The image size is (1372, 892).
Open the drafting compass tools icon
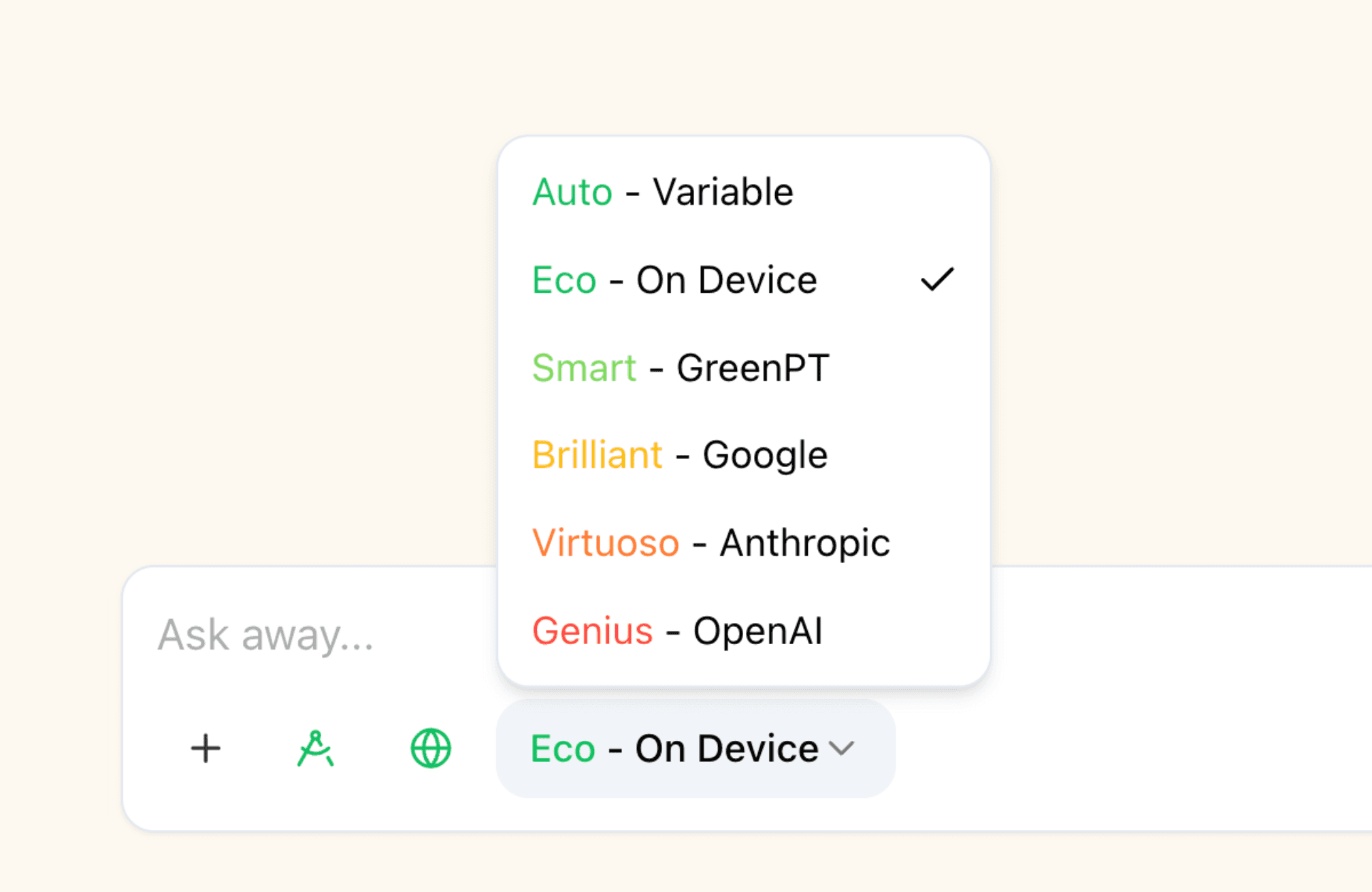316,748
